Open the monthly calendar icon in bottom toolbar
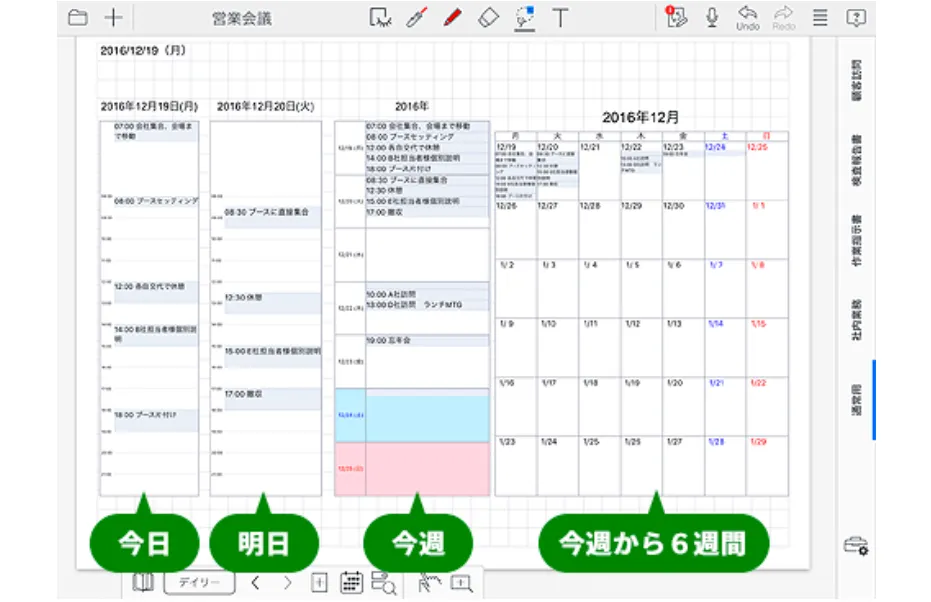 click(x=350, y=583)
